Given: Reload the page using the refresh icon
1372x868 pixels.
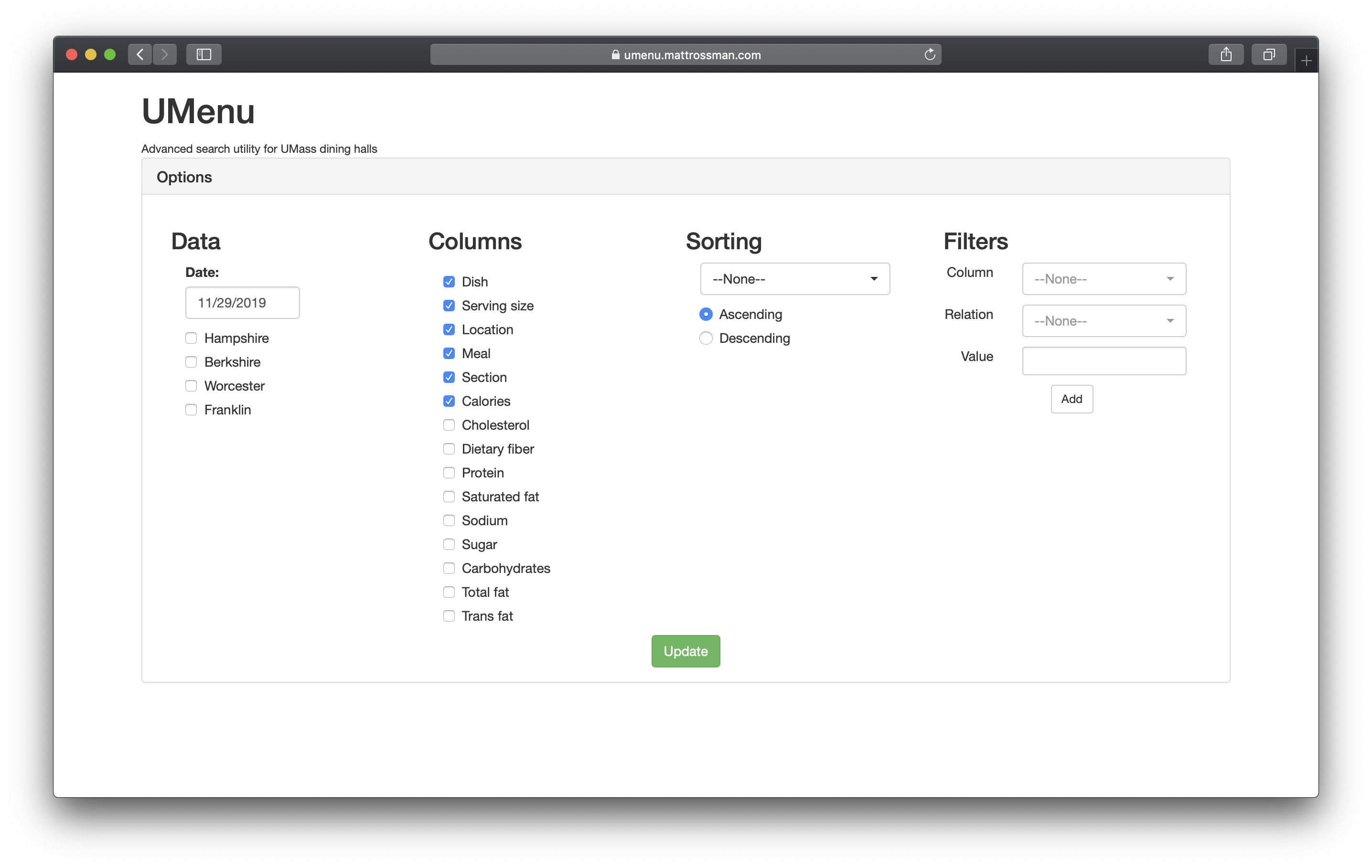Looking at the screenshot, I should point(930,55).
